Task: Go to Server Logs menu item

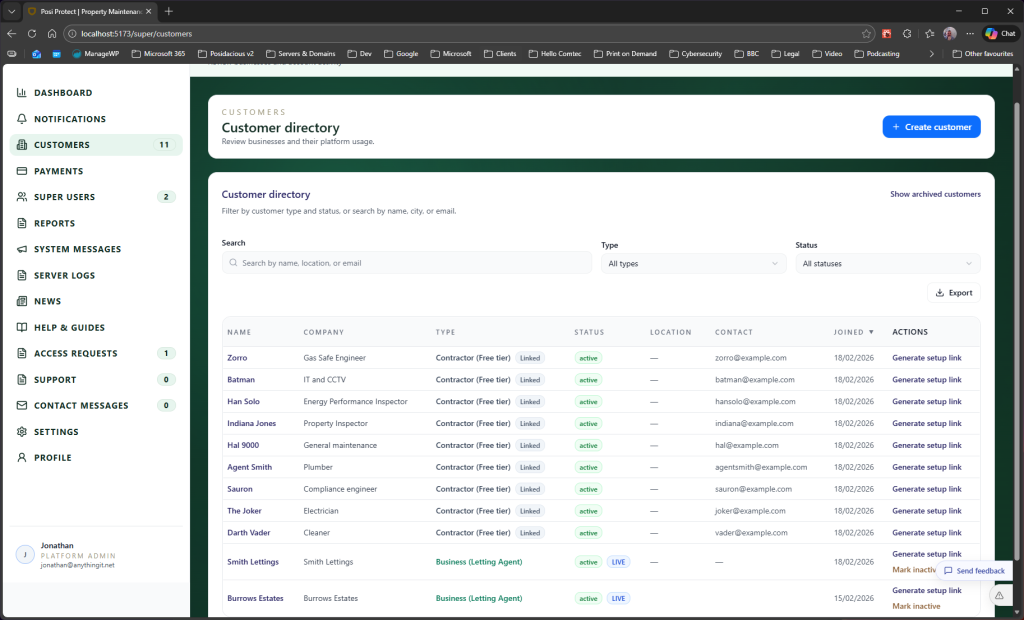Action: (x=69, y=275)
